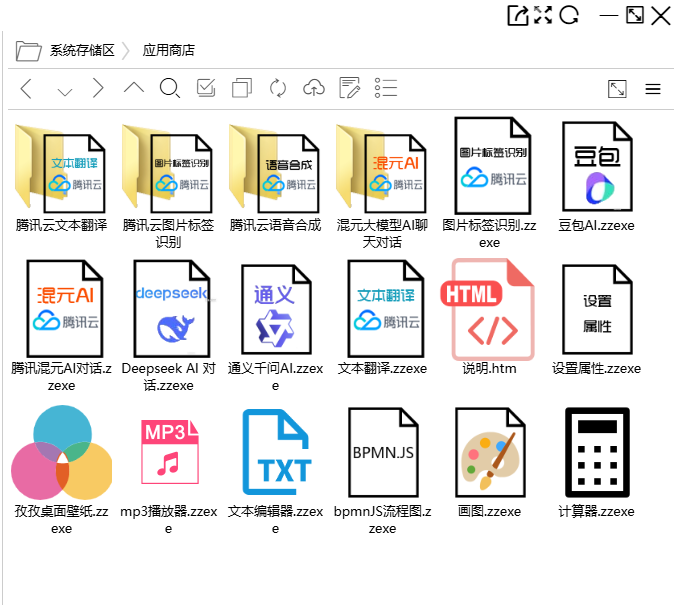Click the search magnifier icon in toolbar
This screenshot has height=605, width=674.
click(x=170, y=89)
